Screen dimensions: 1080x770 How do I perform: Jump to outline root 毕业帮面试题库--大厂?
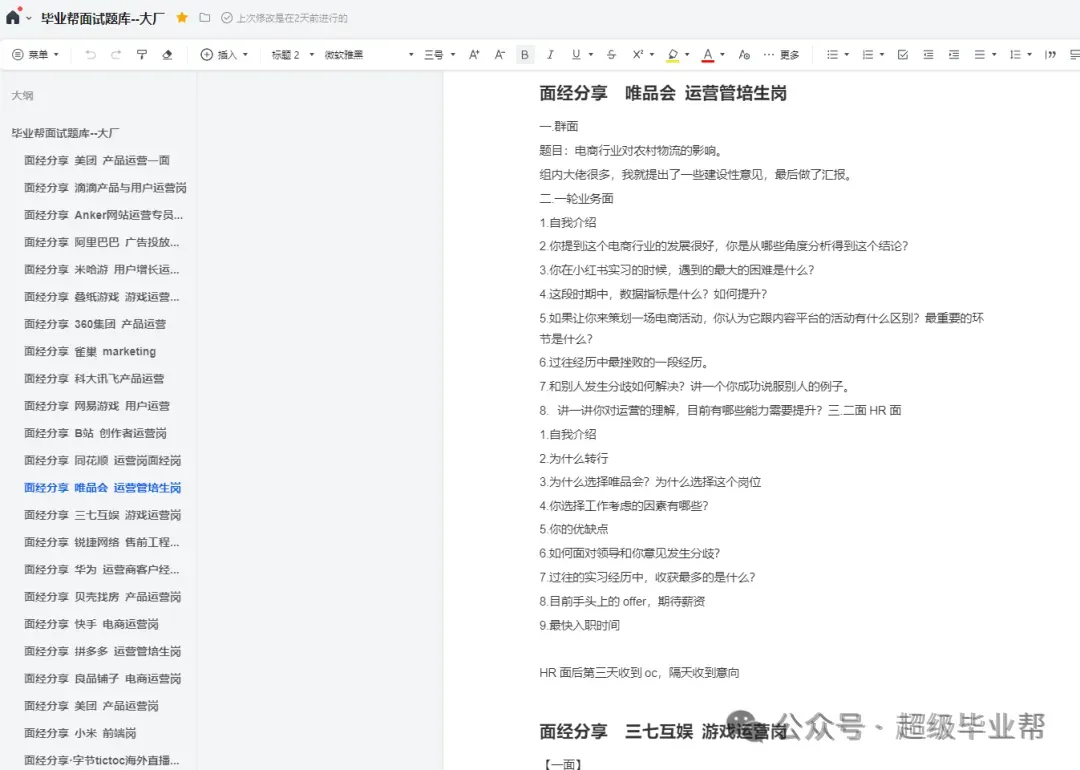pos(65,133)
